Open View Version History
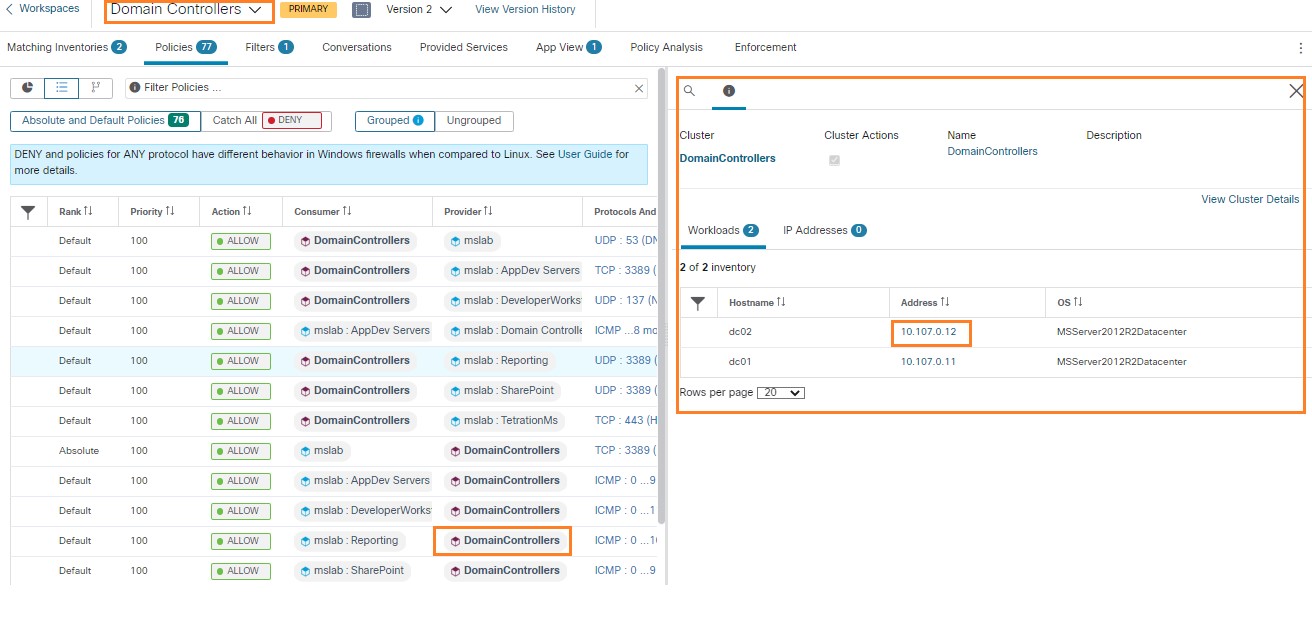This screenshot has width=1312, height=623. (525, 9)
